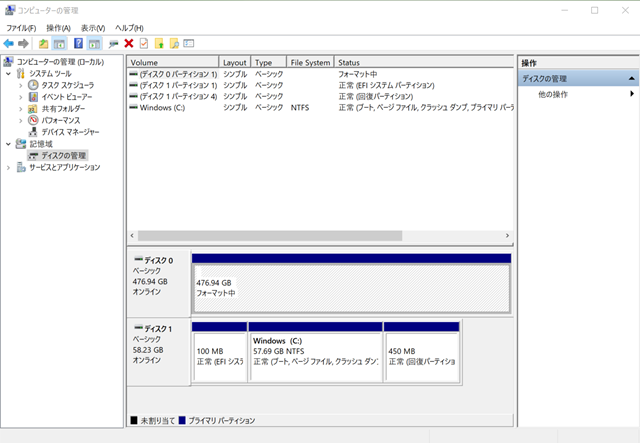Expand the 共有フォルダー node
Screen dimensions: 640x443
(20, 109)
